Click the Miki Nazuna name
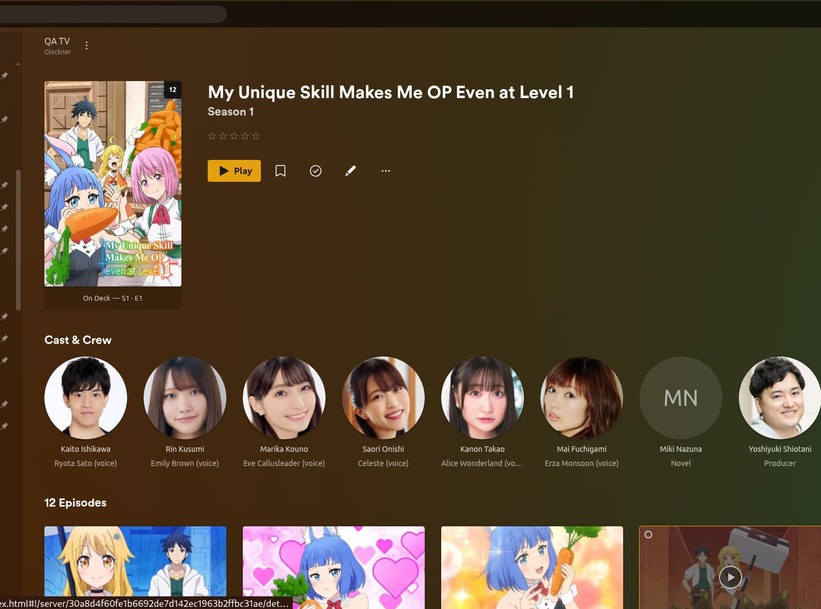Screen dimensions: 821x609 point(681,449)
